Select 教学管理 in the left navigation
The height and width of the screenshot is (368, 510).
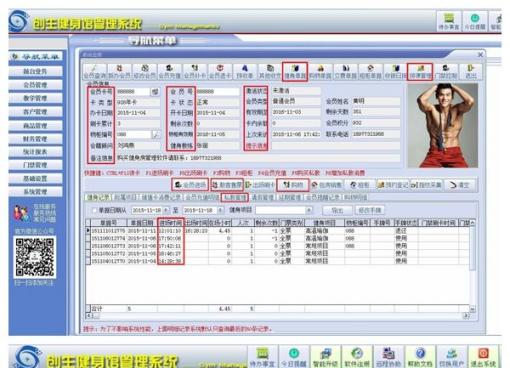(x=35, y=98)
